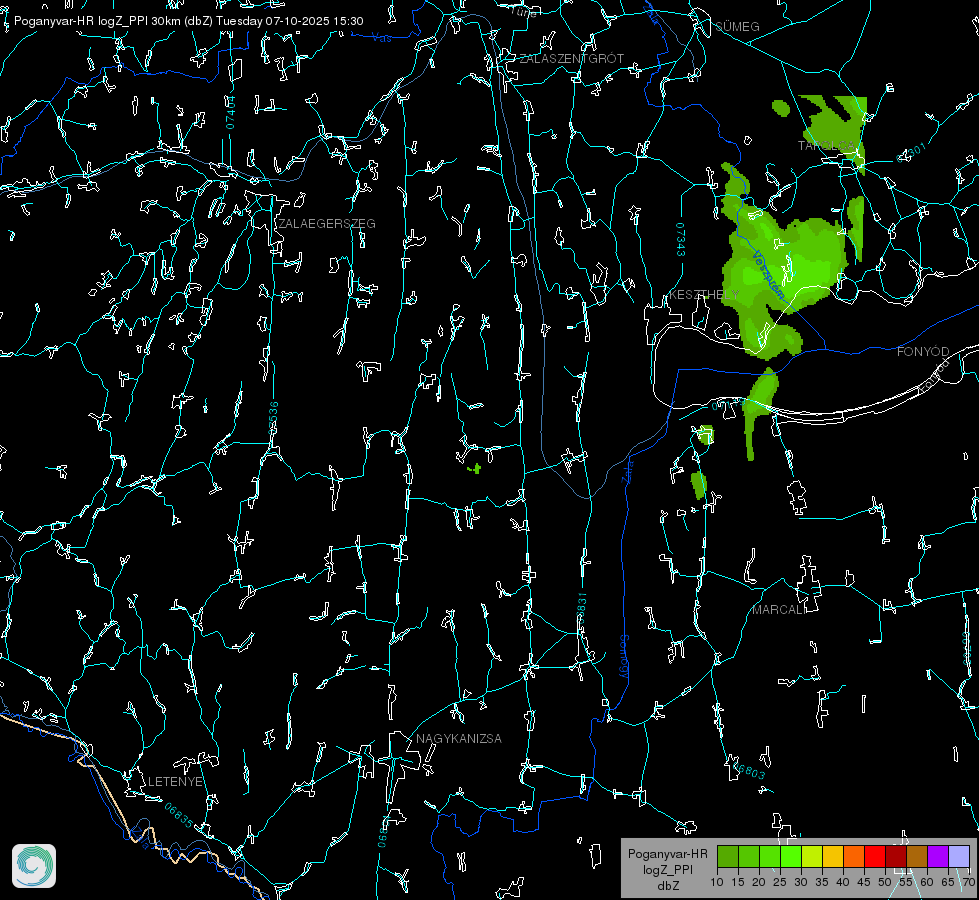
Task: Select the ZALASZENTGRÓT town label
Action: pos(571,58)
